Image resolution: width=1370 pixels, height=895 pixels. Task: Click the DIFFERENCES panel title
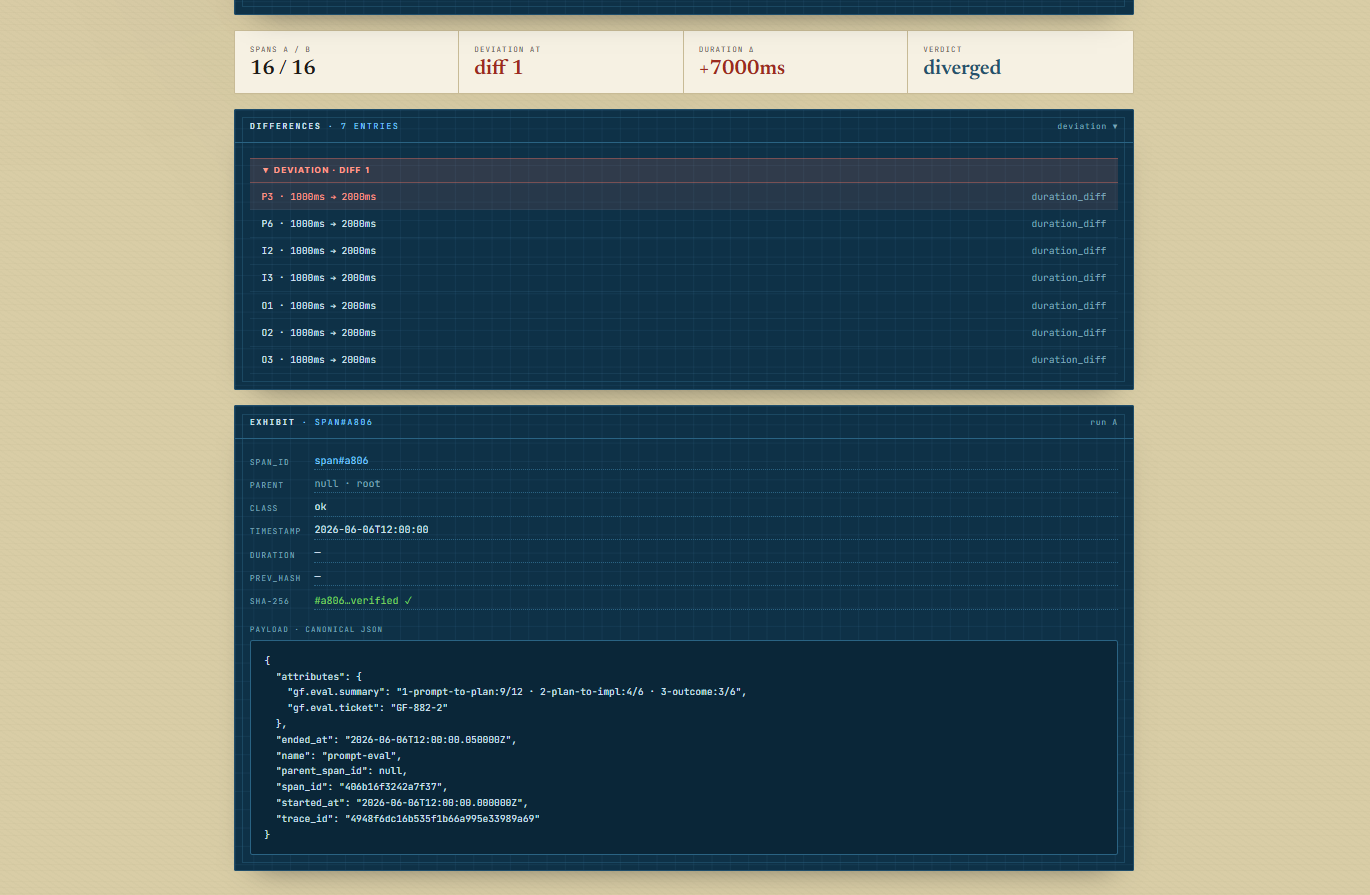point(285,126)
